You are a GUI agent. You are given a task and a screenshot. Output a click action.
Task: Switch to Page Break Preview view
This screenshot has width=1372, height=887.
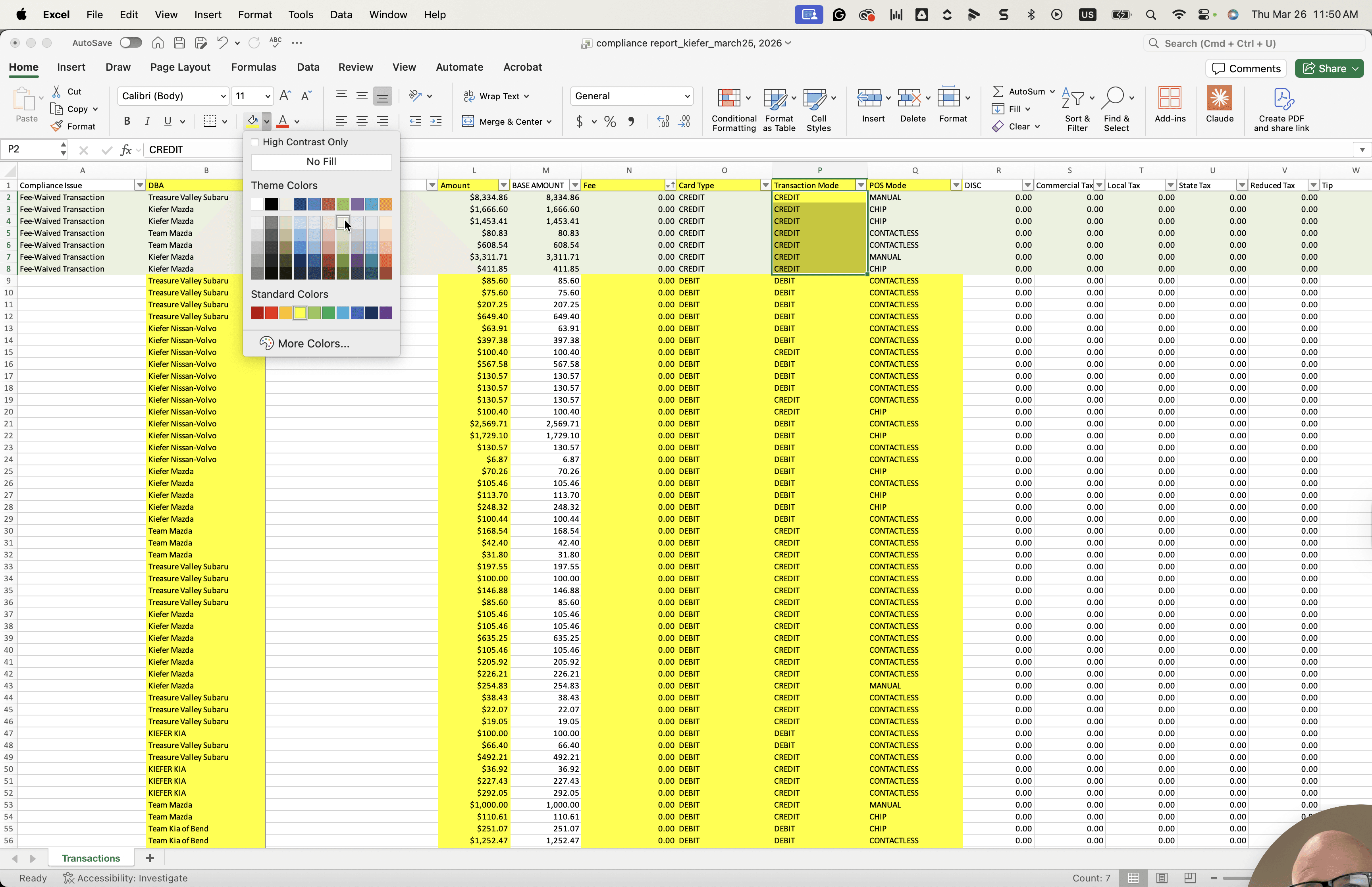pos(1190,878)
